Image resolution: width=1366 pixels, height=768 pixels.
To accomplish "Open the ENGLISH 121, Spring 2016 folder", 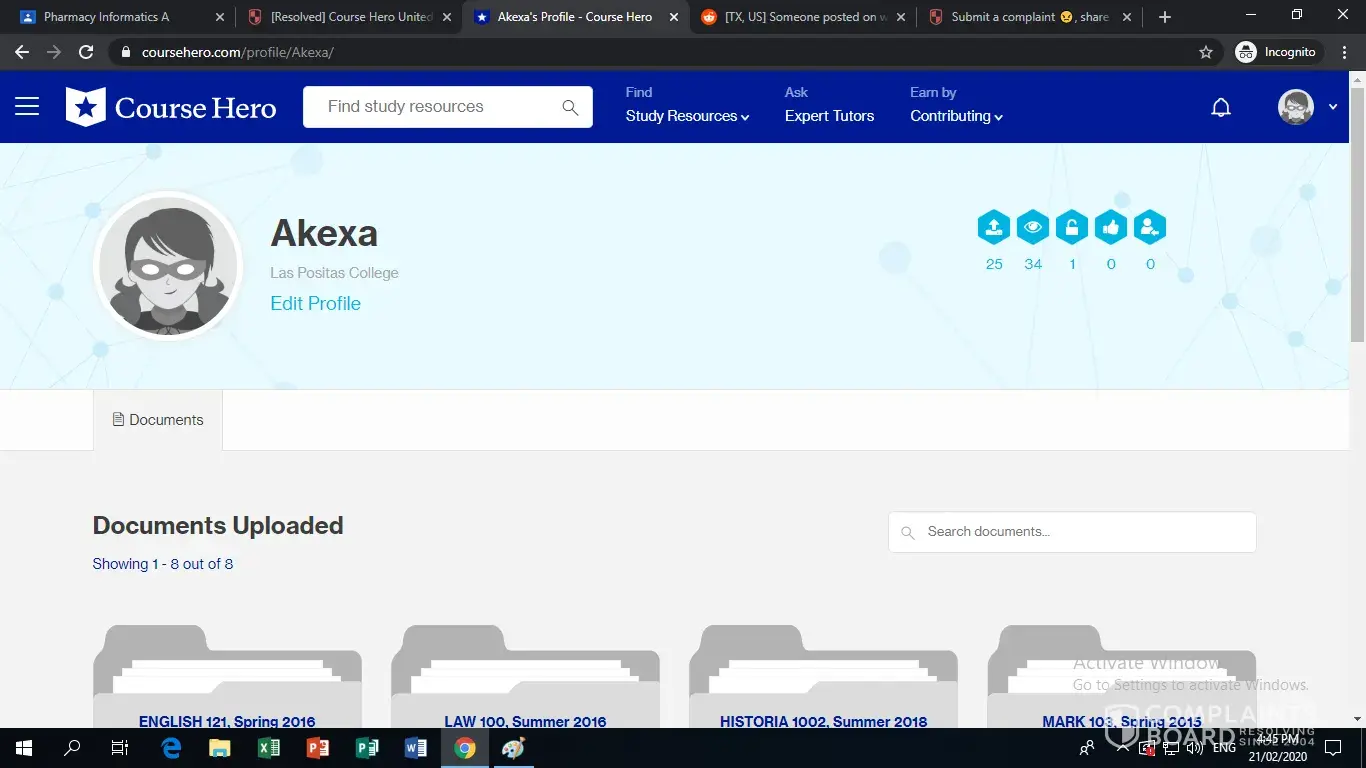I will (227, 677).
